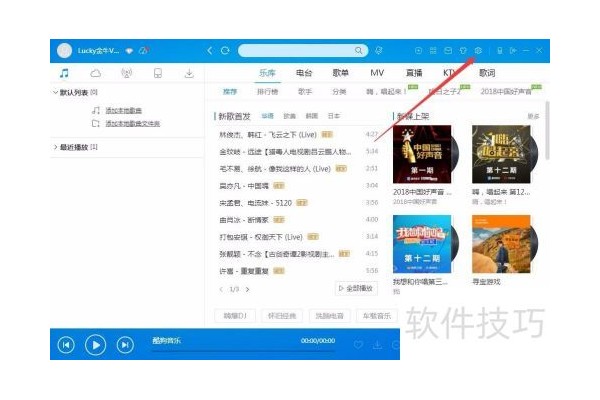Screen dimensions: 600x400
Task: Like the current song with heart icon
Action: click(x=358, y=345)
